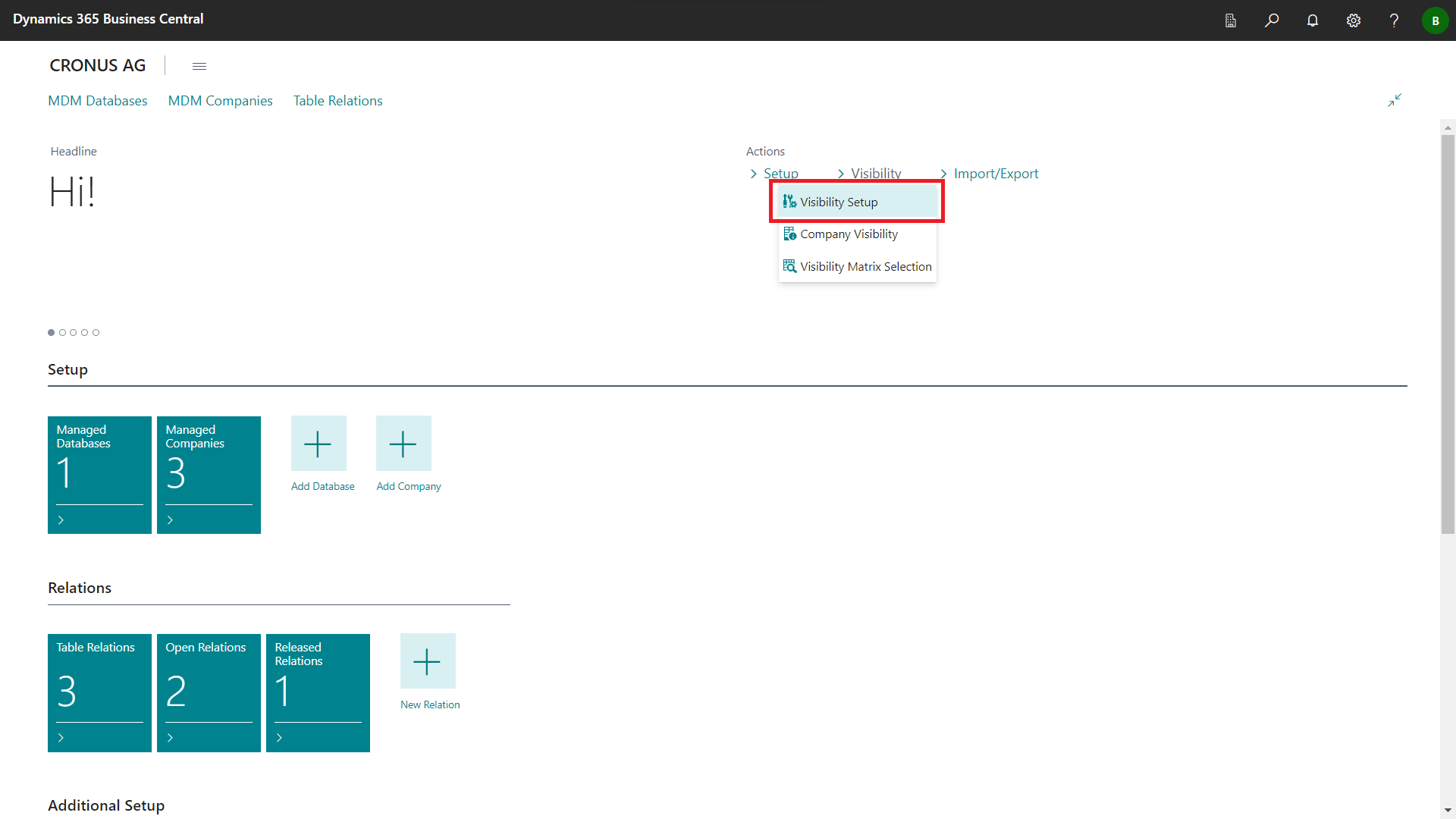Choose Visibility Setup menu entry
Viewport: 1456px width, 819px height.
tap(857, 202)
